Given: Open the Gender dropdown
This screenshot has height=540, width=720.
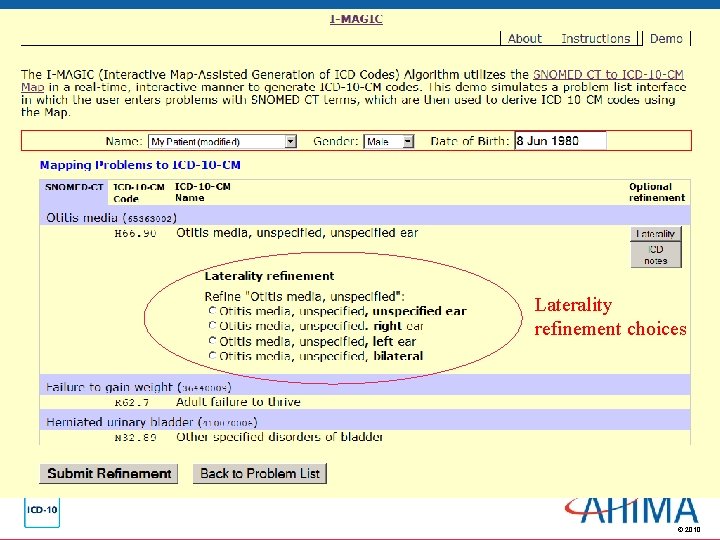Looking at the screenshot, I should tap(388, 141).
